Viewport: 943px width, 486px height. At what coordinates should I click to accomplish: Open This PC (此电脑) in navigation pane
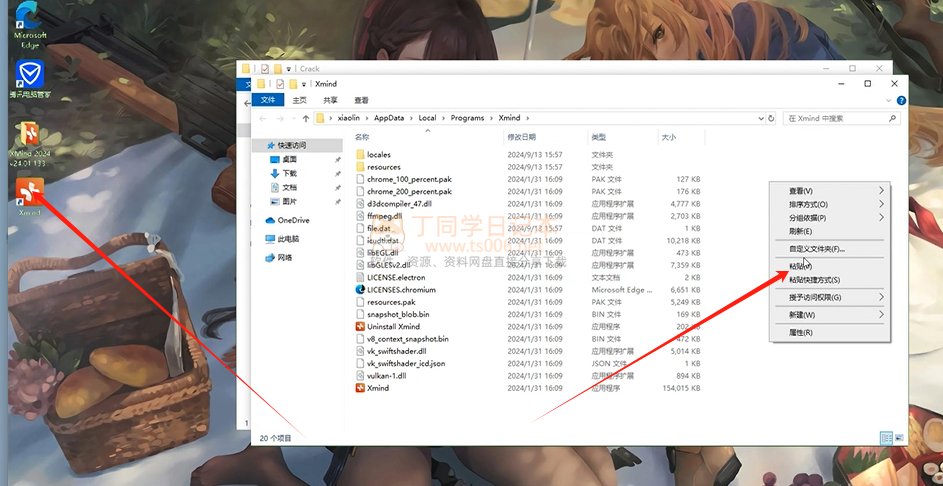click(x=283, y=239)
